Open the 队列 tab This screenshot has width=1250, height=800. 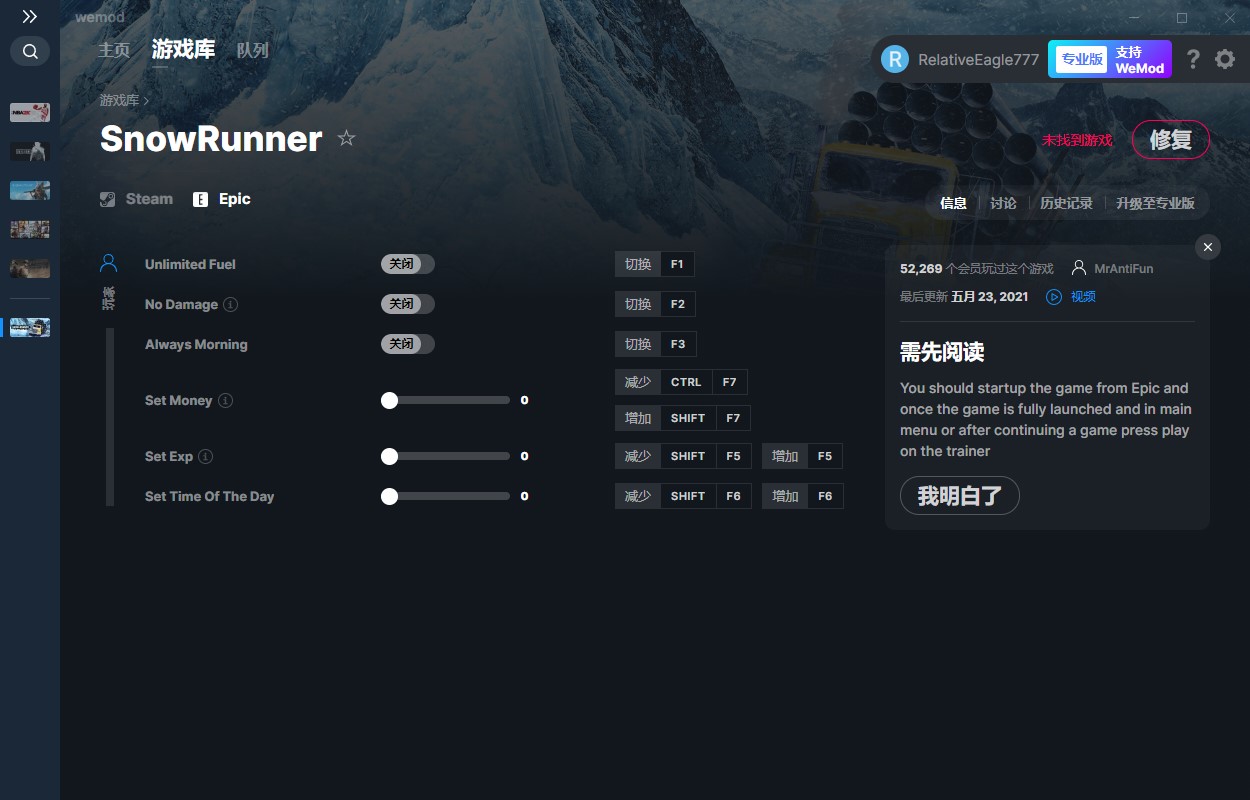253,50
